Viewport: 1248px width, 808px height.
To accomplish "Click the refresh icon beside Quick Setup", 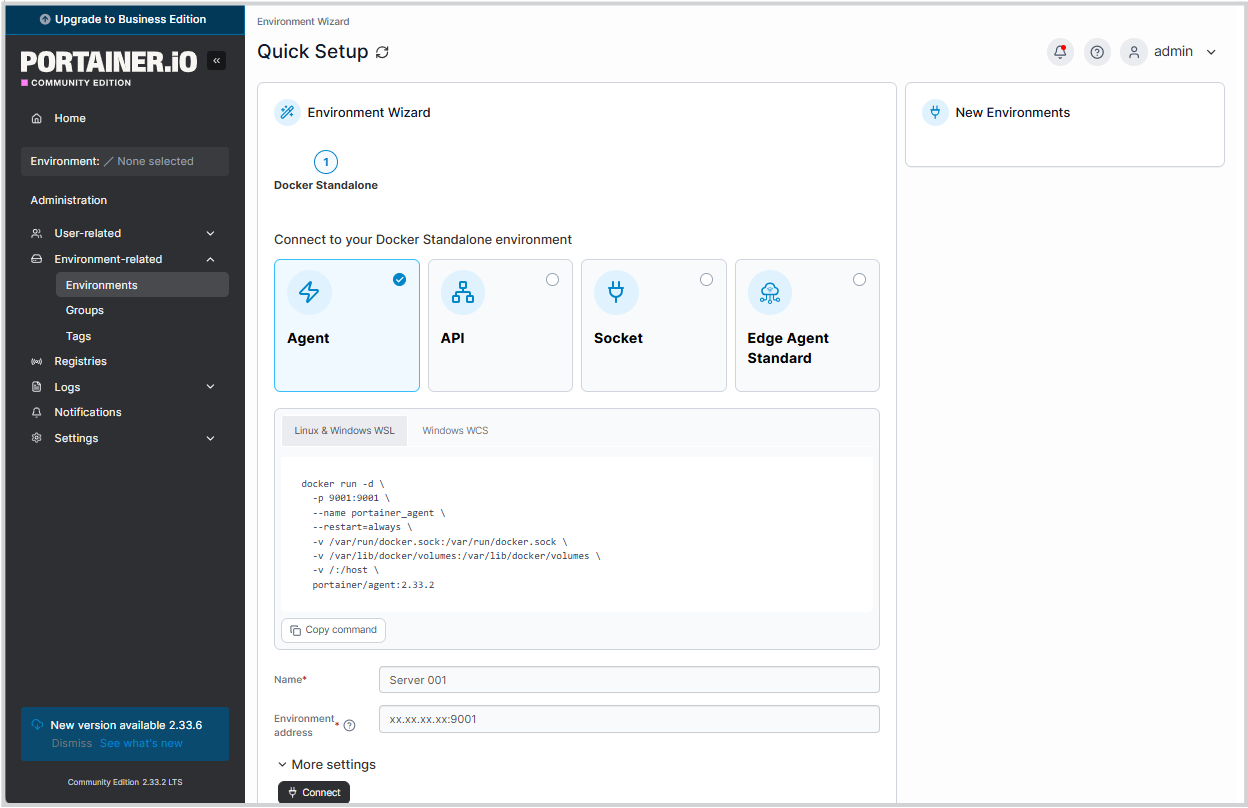I will [x=382, y=52].
